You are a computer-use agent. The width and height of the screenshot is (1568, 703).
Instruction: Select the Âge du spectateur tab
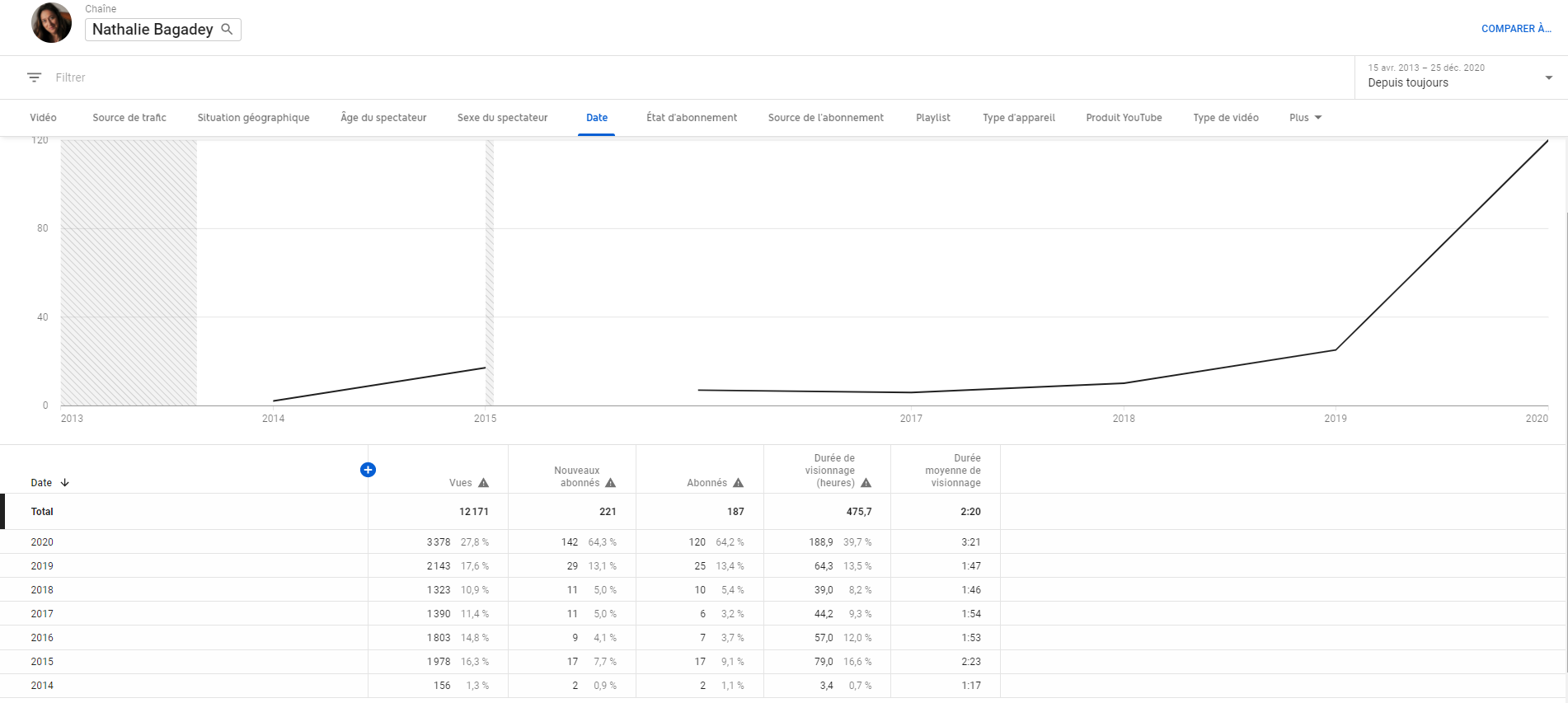pos(383,118)
